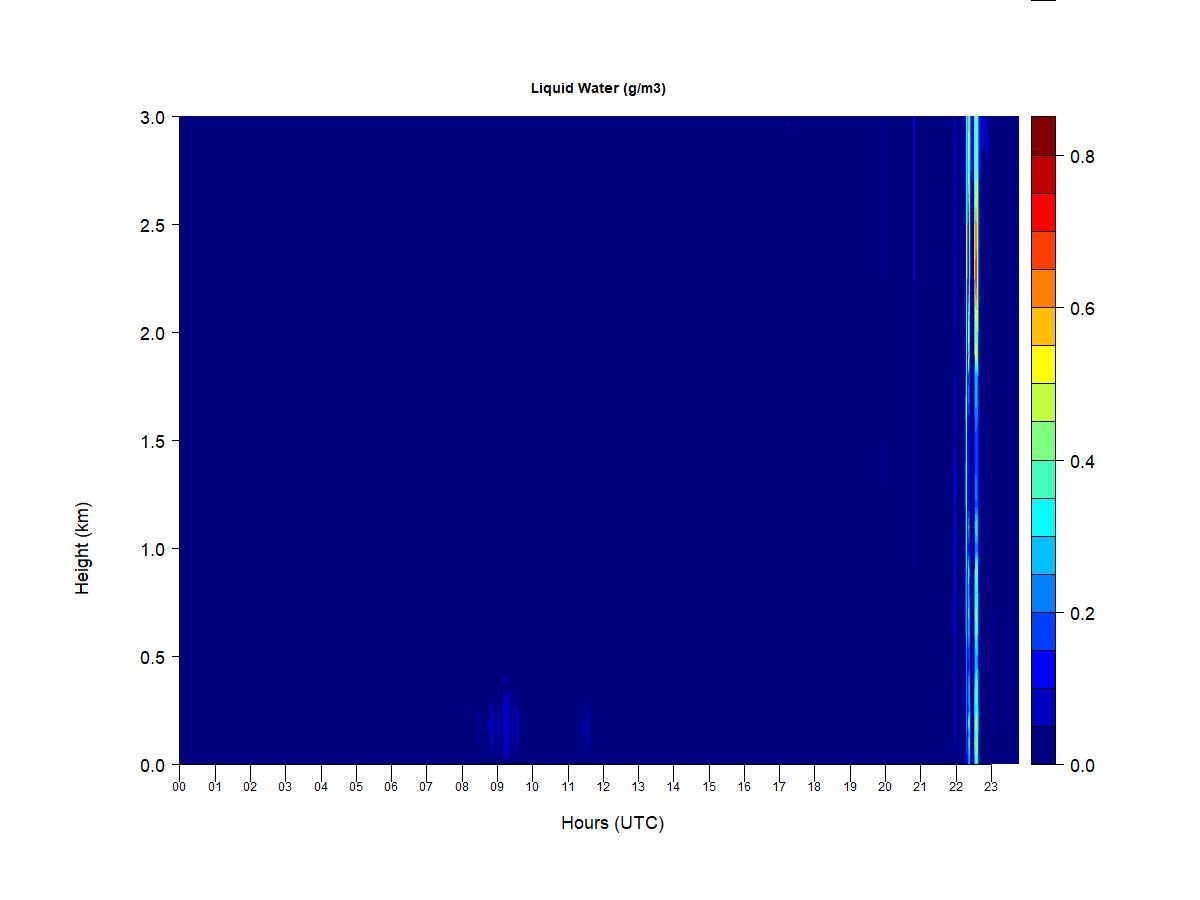This screenshot has width=1200, height=900.
Task: Click the 1.5 height axis tick label
Action: tap(152, 441)
